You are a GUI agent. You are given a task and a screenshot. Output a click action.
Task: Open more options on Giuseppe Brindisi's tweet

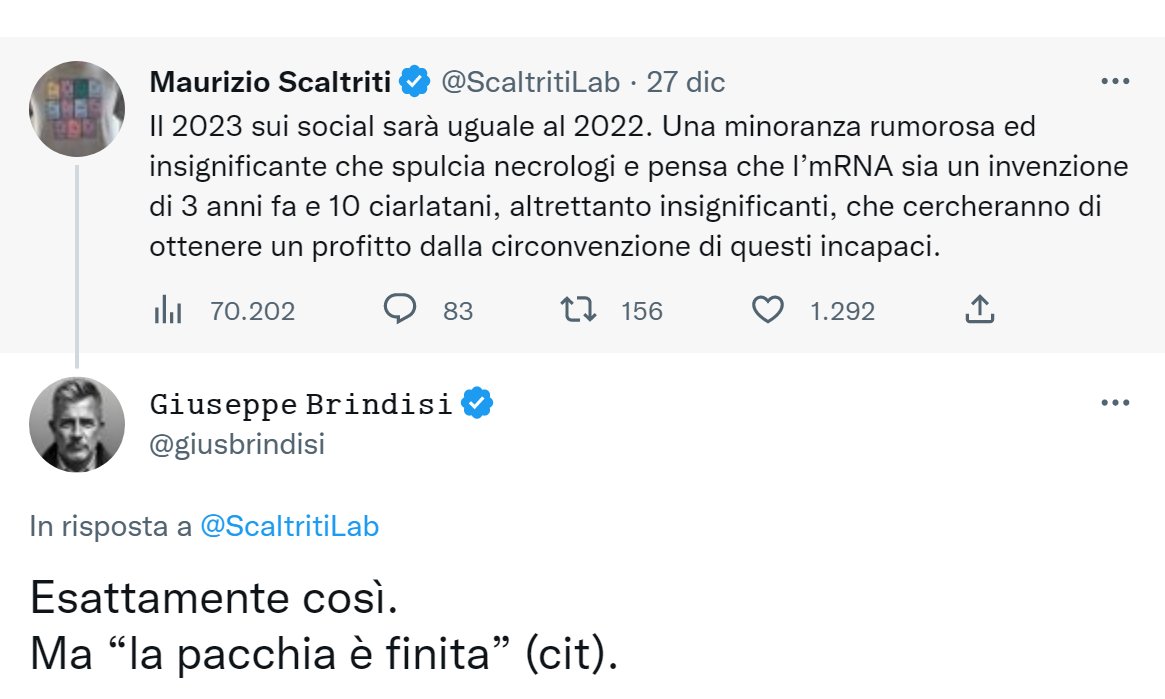click(1114, 403)
